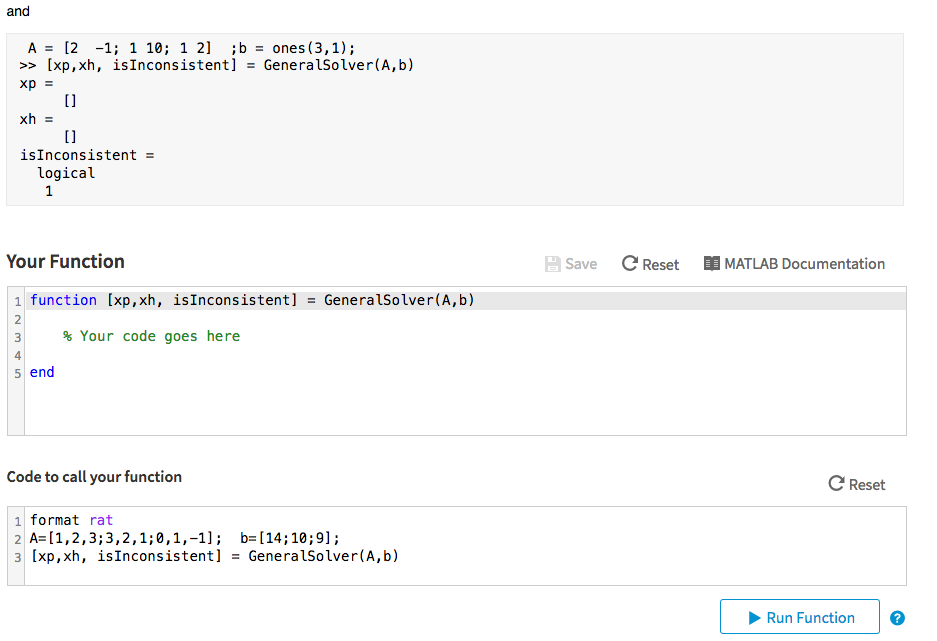Click the 'Code to call your function' heading
This screenshot has width=937, height=641.
click(x=94, y=477)
